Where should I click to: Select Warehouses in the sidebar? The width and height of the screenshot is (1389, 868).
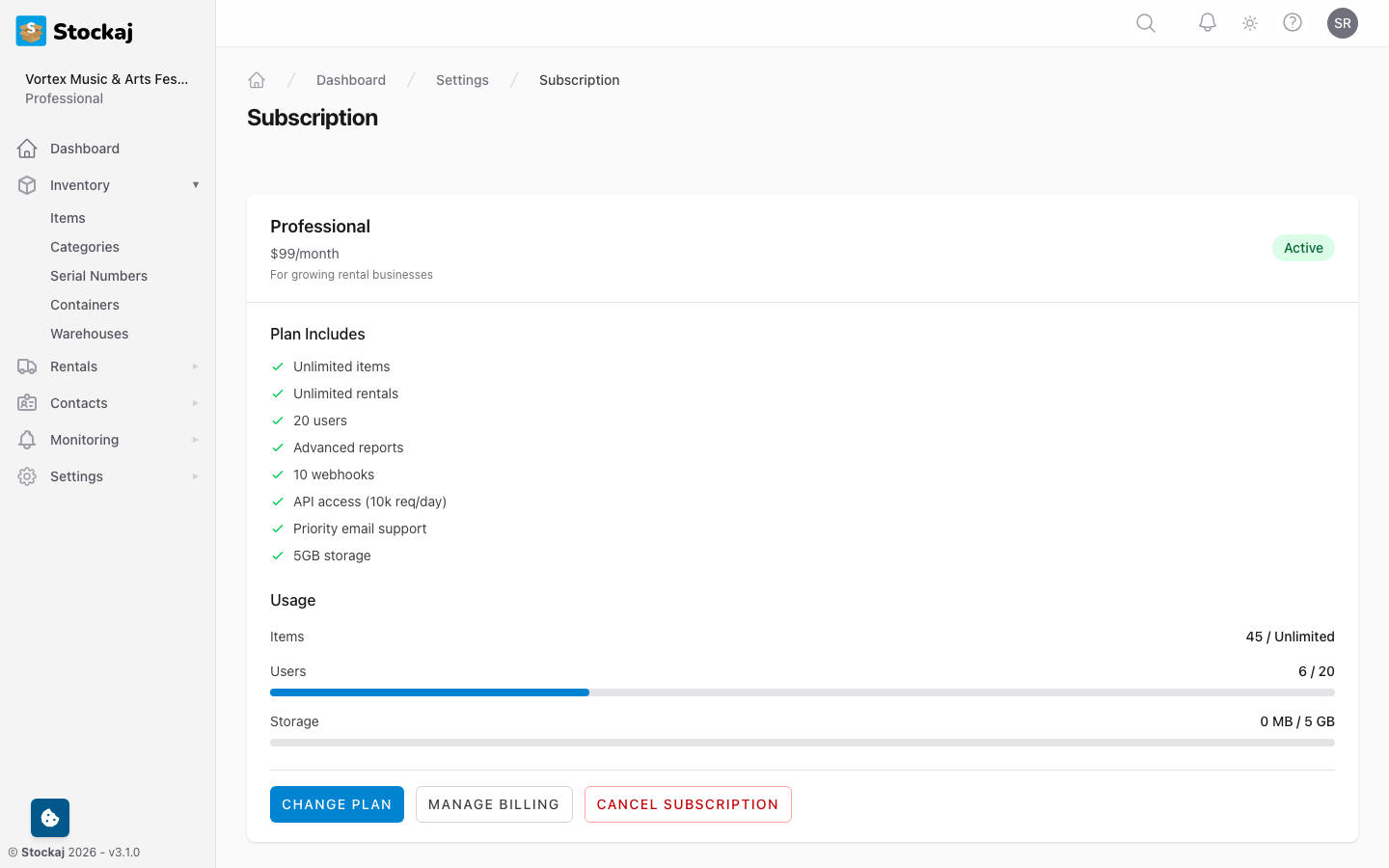(89, 333)
